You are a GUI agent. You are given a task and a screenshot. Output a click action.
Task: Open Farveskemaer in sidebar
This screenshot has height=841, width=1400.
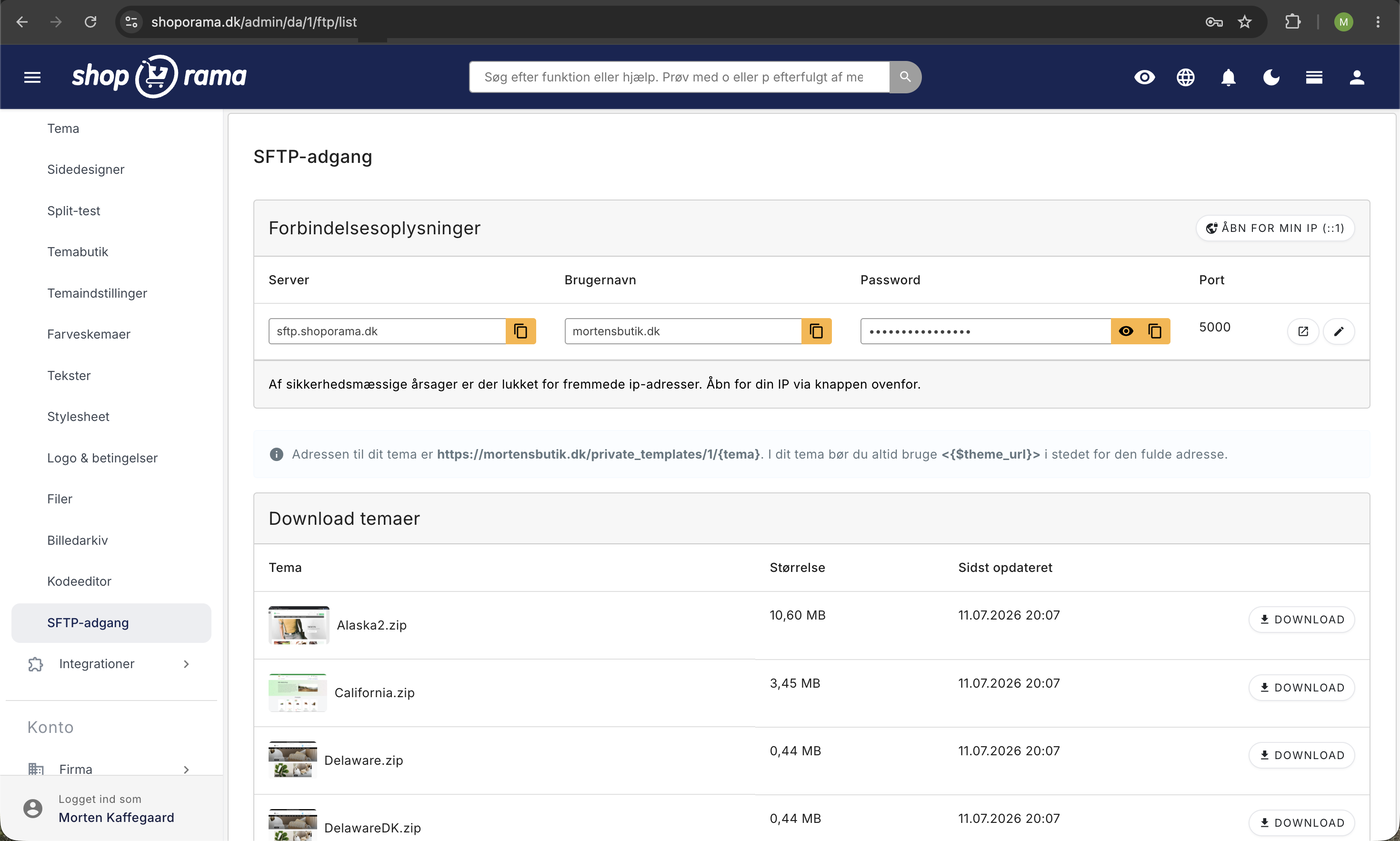(x=89, y=334)
